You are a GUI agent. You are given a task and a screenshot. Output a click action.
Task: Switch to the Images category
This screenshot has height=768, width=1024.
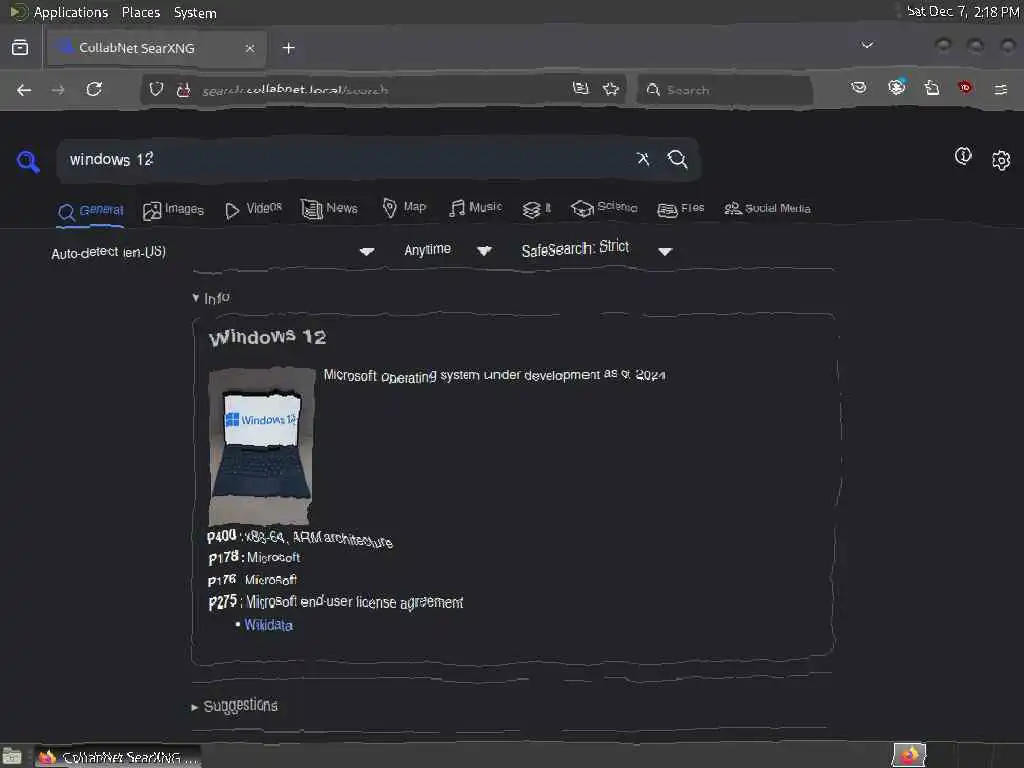coord(173,210)
